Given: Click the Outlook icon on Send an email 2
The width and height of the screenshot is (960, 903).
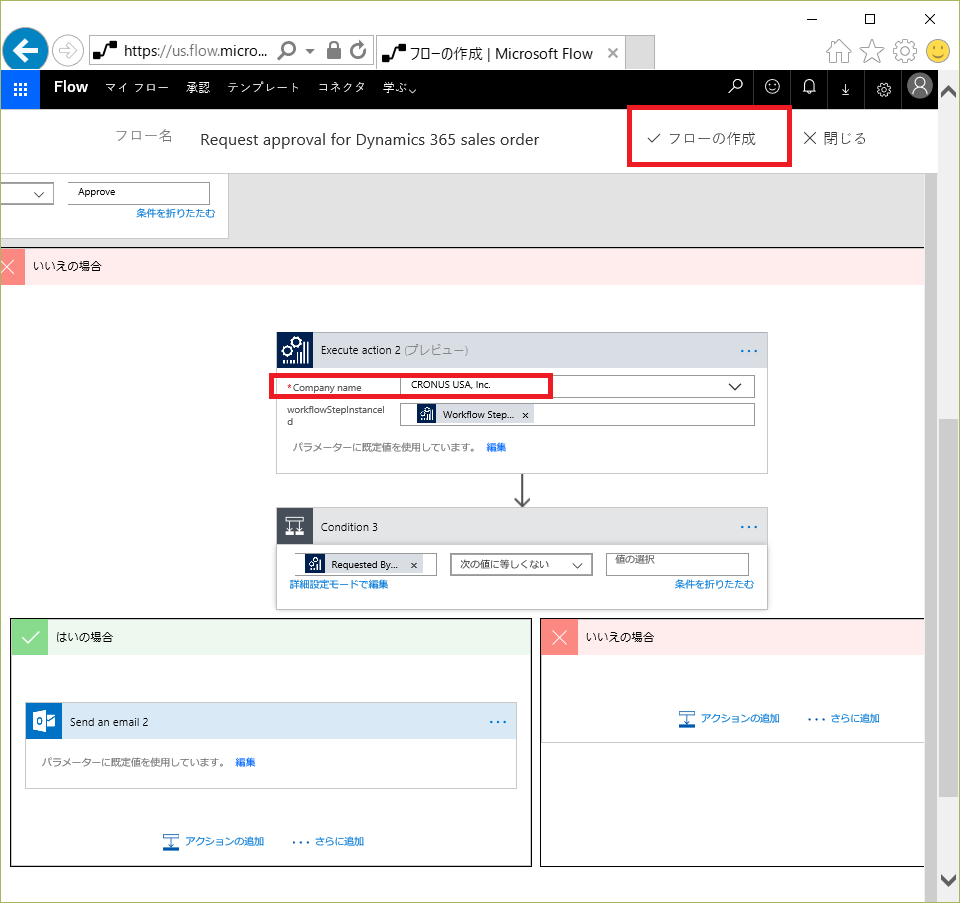Looking at the screenshot, I should click(44, 721).
